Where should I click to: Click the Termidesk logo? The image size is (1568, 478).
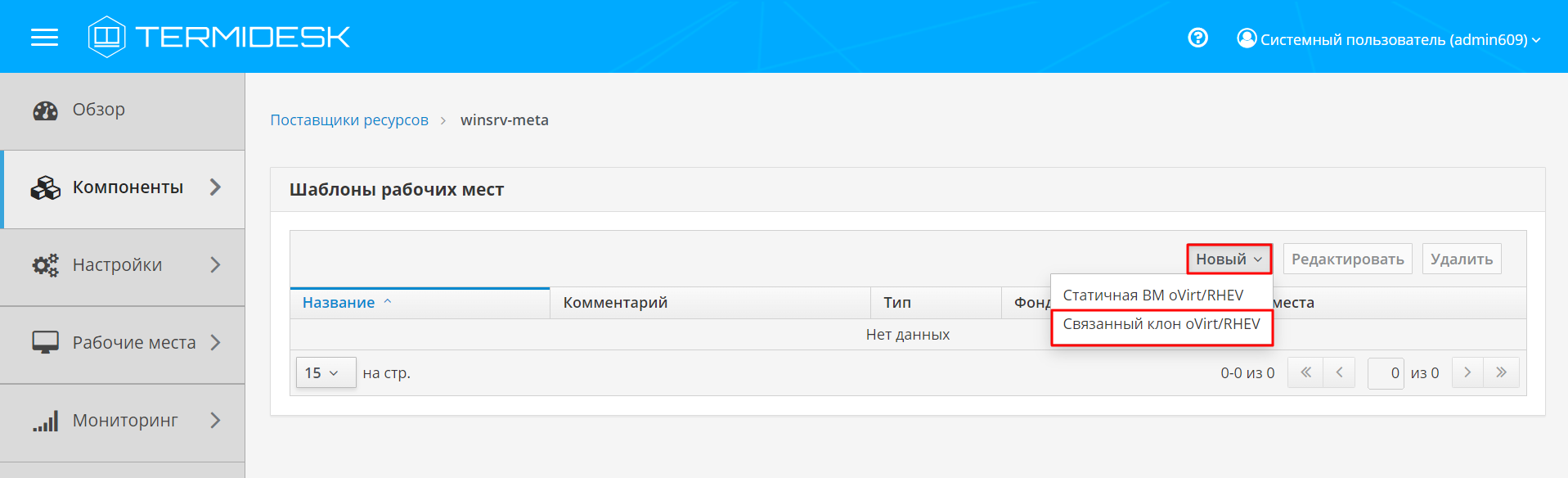point(219,37)
